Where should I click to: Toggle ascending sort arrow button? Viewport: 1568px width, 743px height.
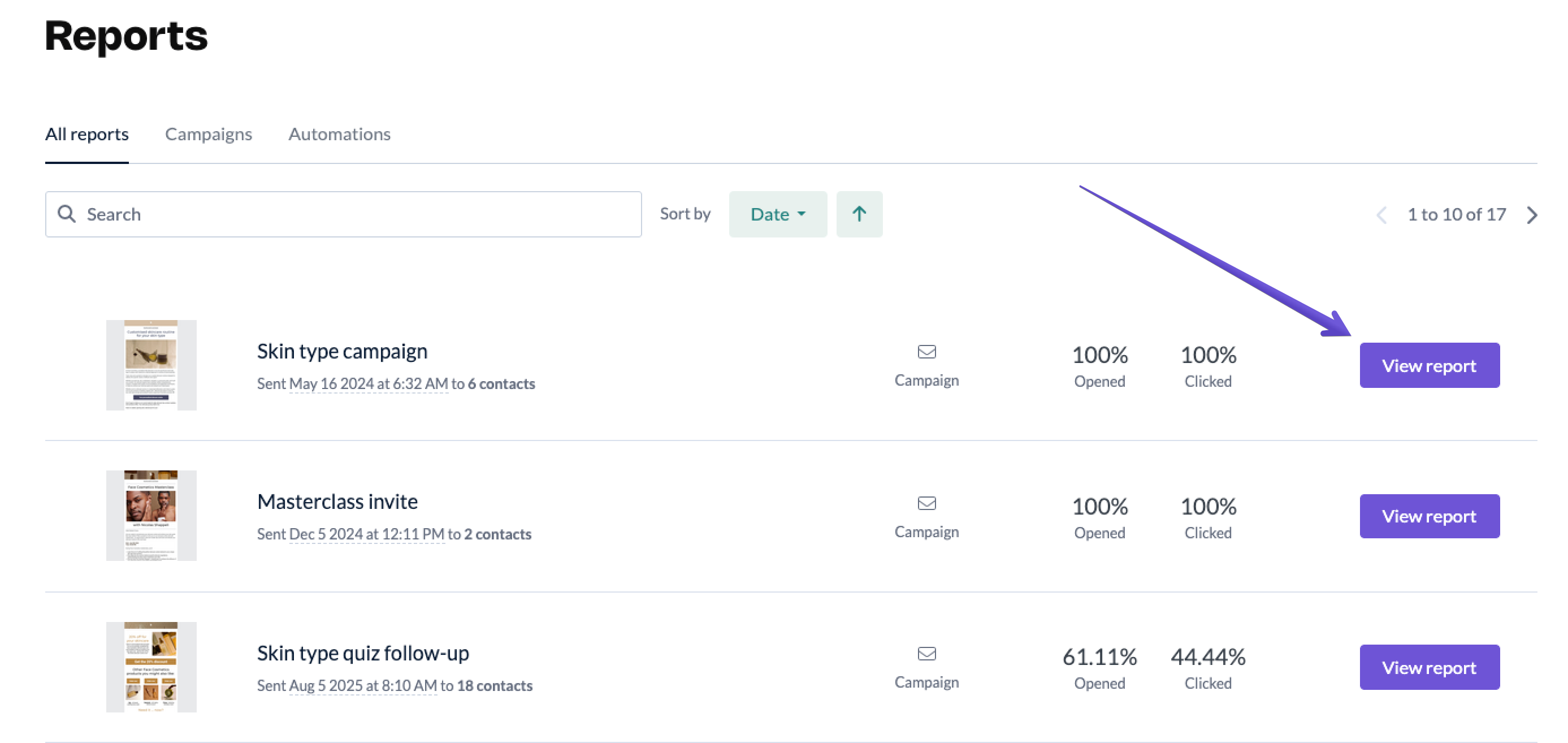pyautogui.click(x=859, y=214)
